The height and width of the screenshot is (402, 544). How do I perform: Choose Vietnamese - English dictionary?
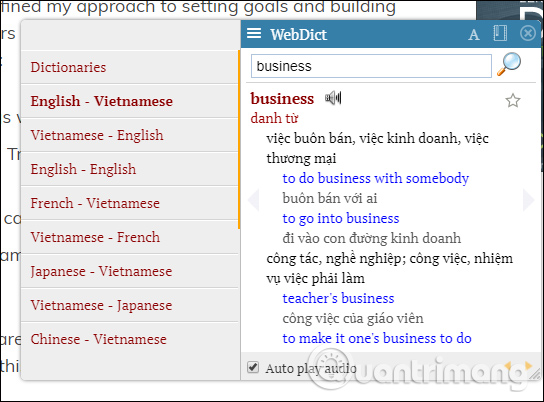coord(130,135)
